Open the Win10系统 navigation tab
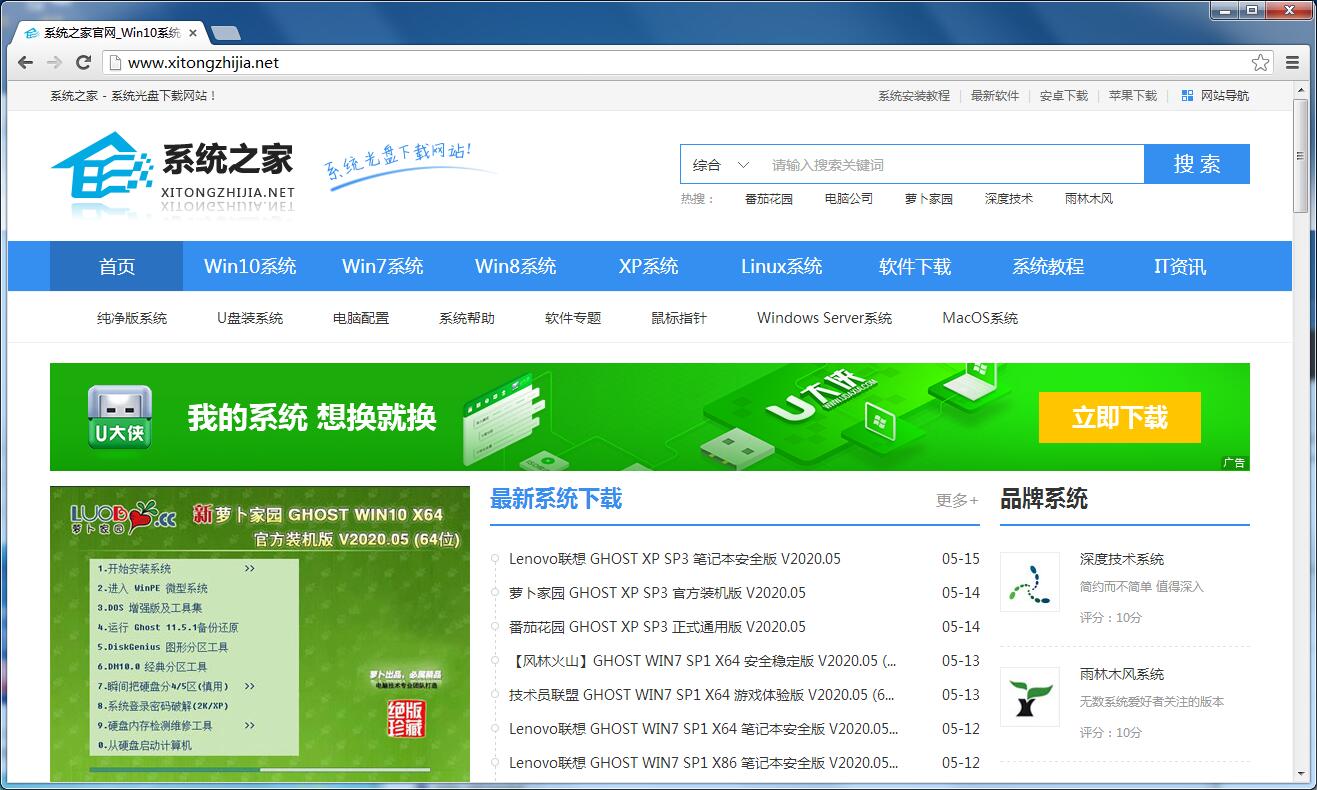 [250, 266]
